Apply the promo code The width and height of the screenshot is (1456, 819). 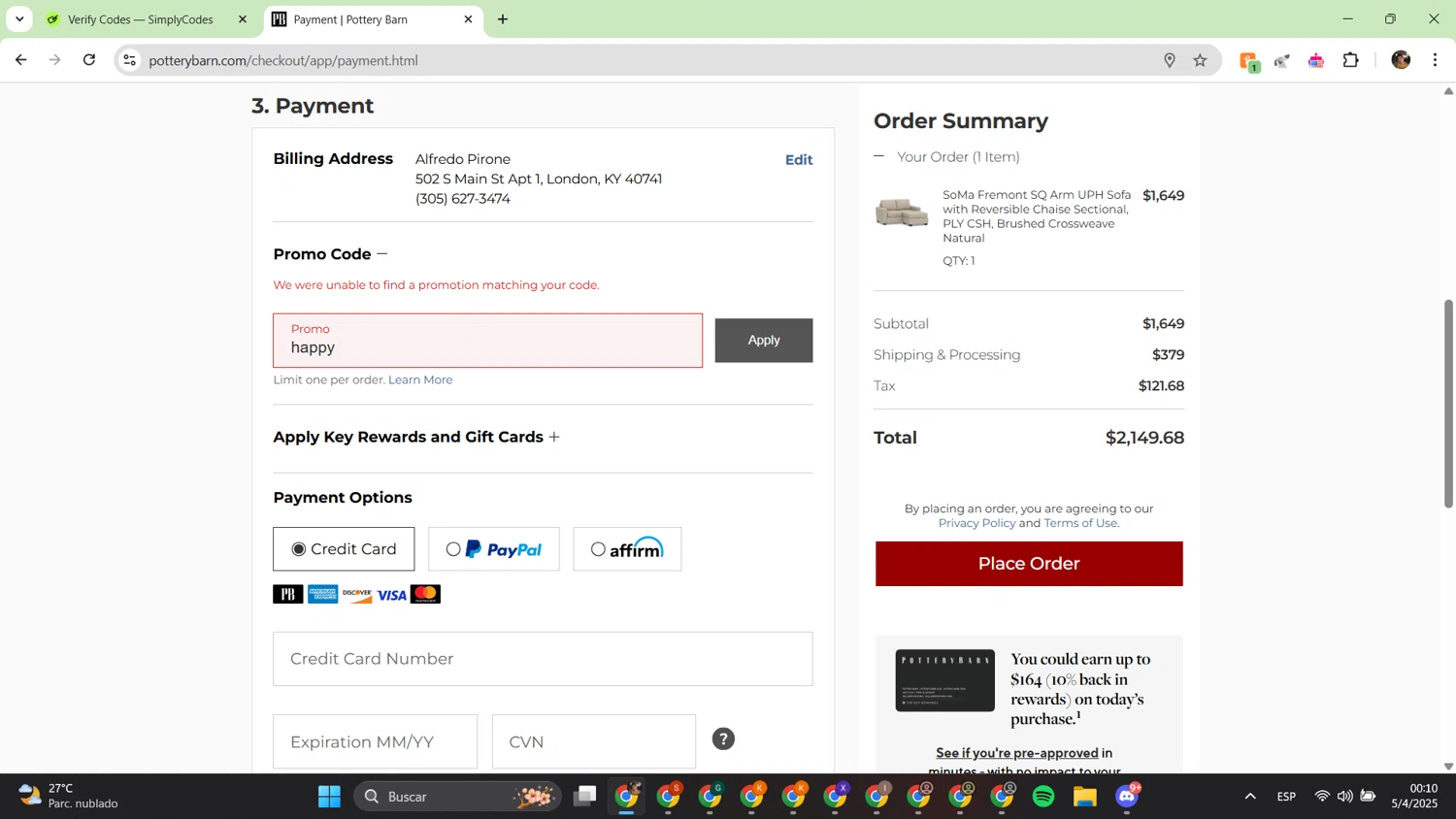[x=764, y=341]
